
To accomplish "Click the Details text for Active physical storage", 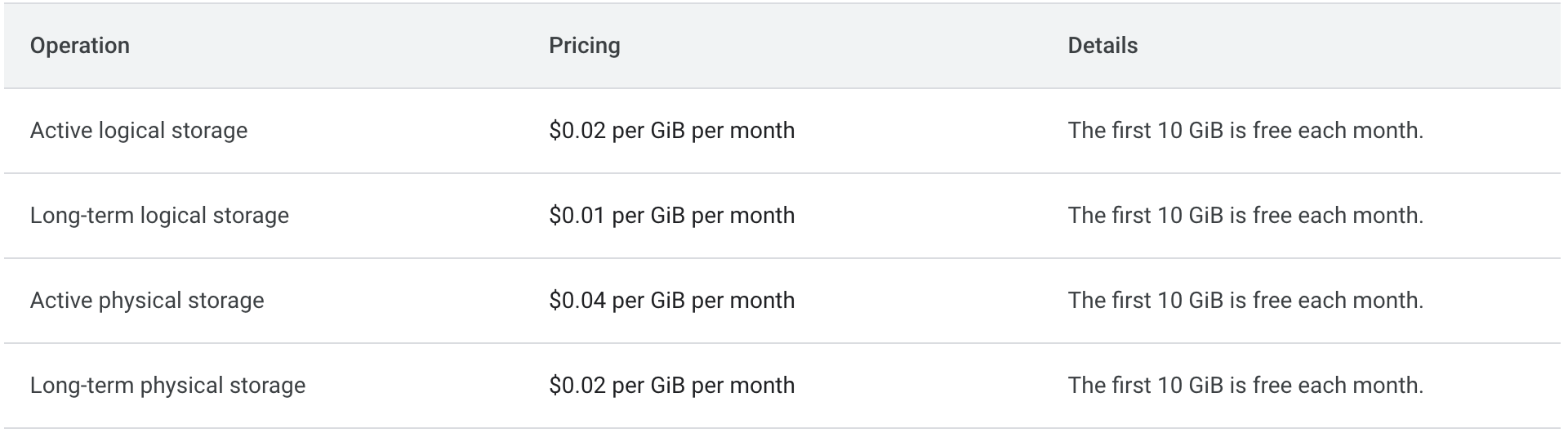I will point(1245,301).
